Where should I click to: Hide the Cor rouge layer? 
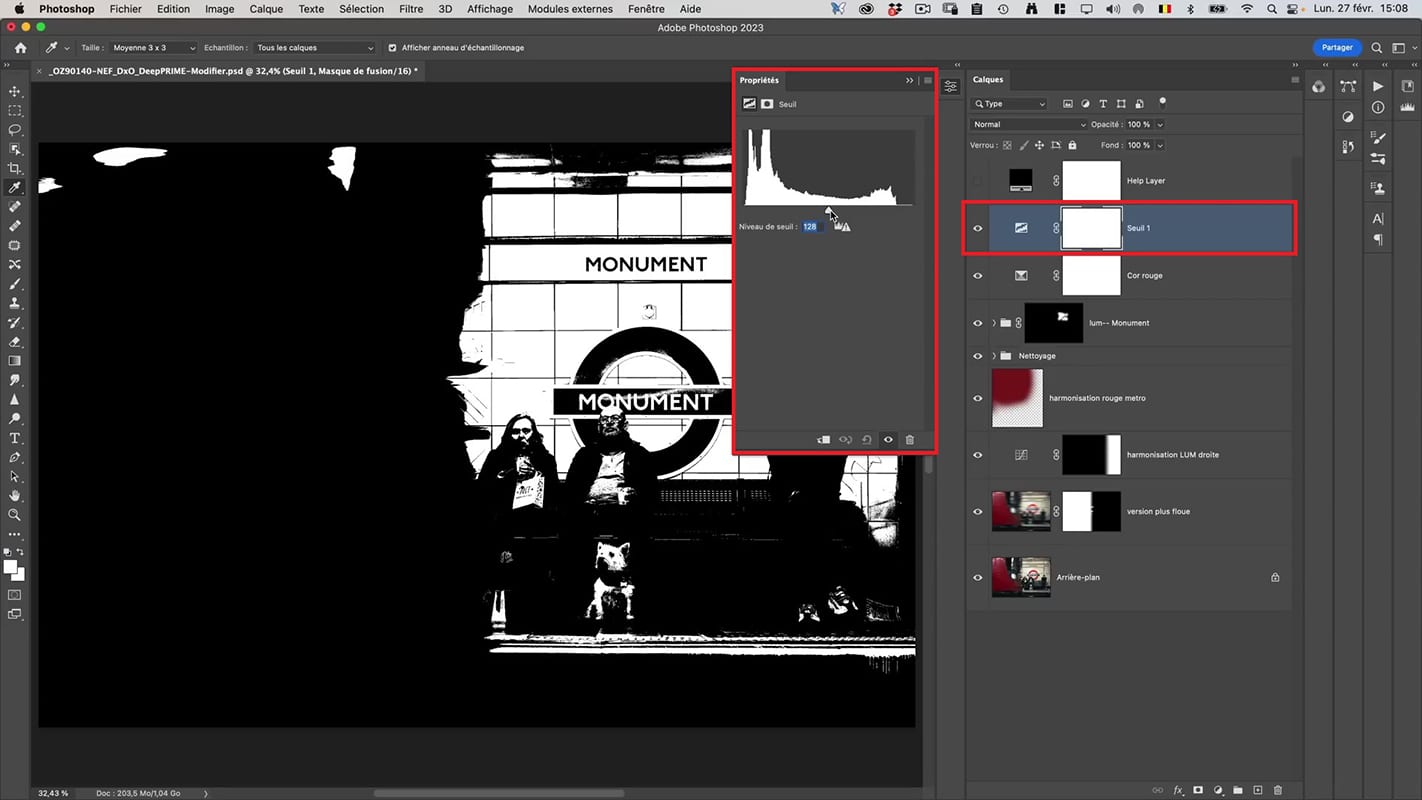978,276
